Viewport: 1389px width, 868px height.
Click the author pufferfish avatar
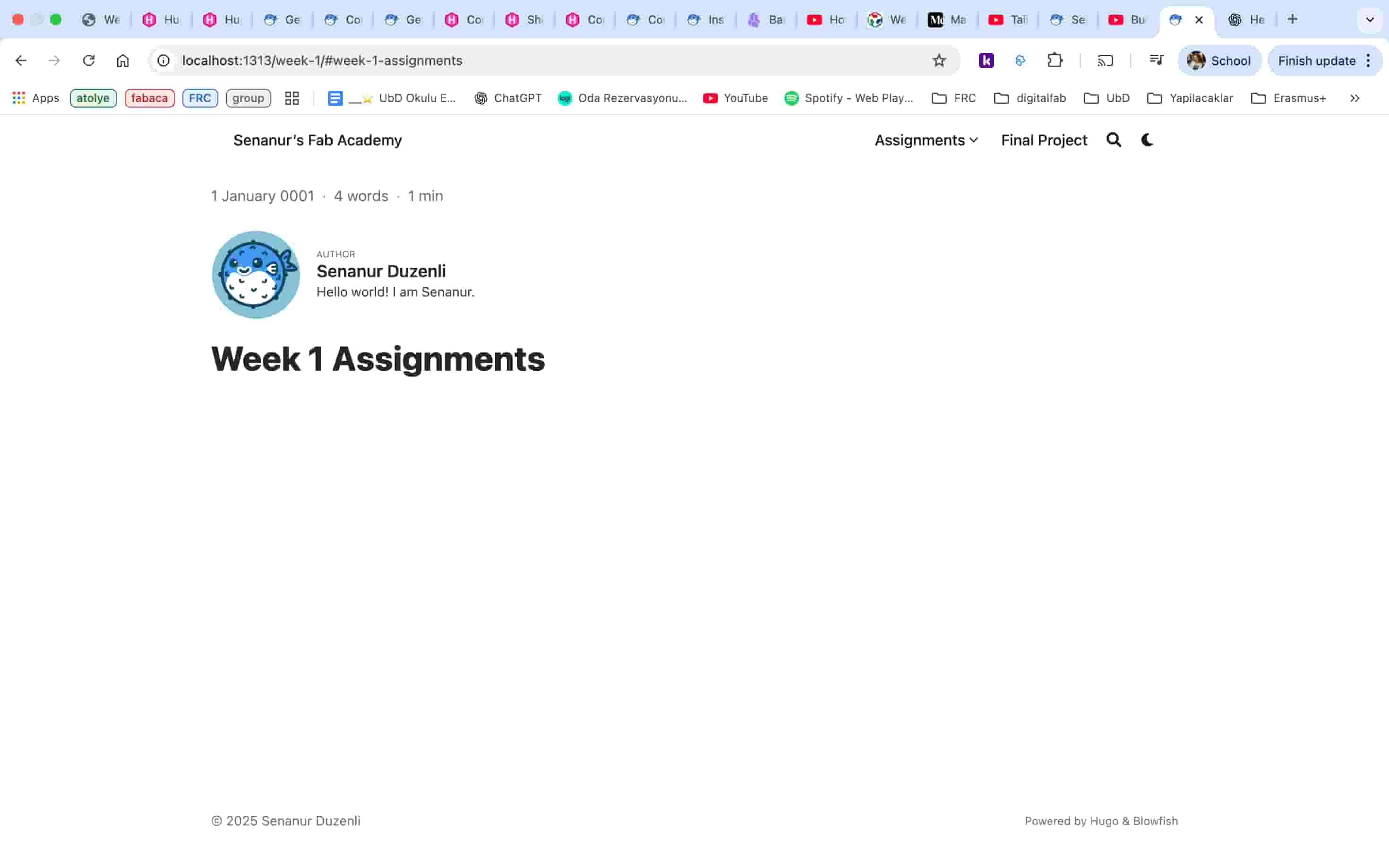256,274
